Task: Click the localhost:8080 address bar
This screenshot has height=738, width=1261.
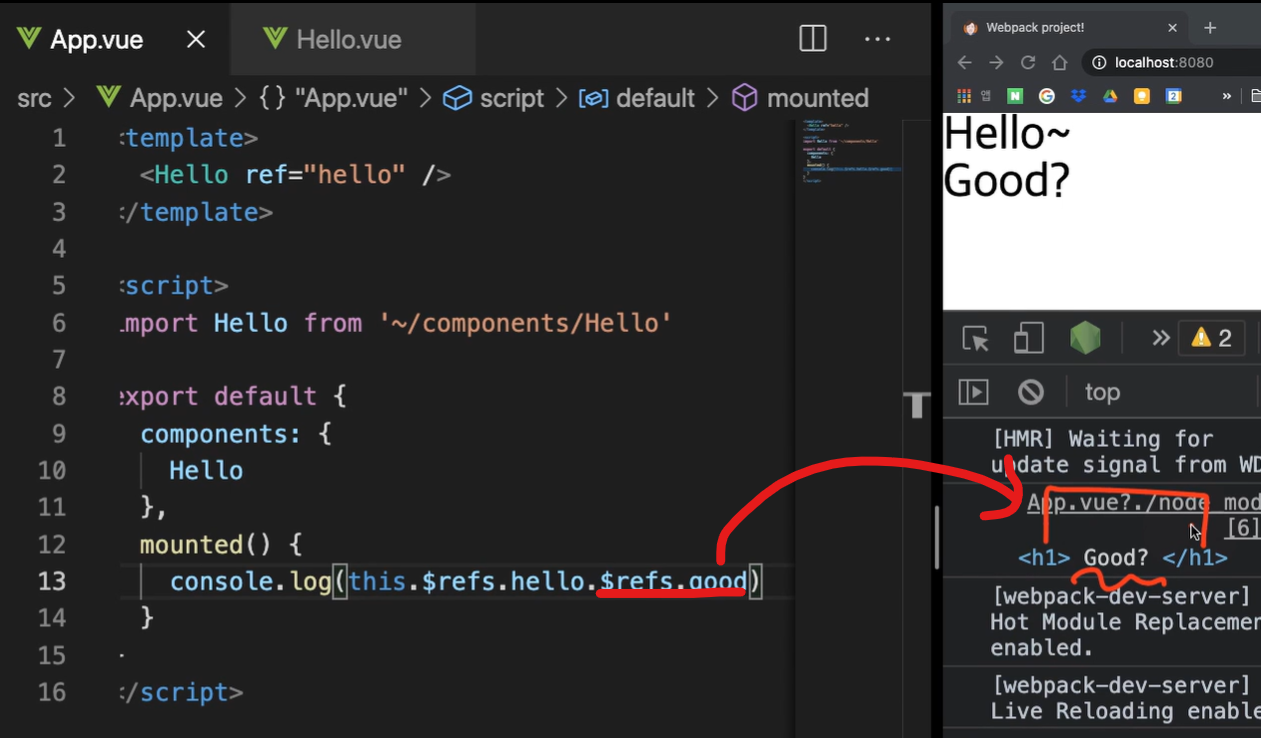Action: click(x=1171, y=62)
